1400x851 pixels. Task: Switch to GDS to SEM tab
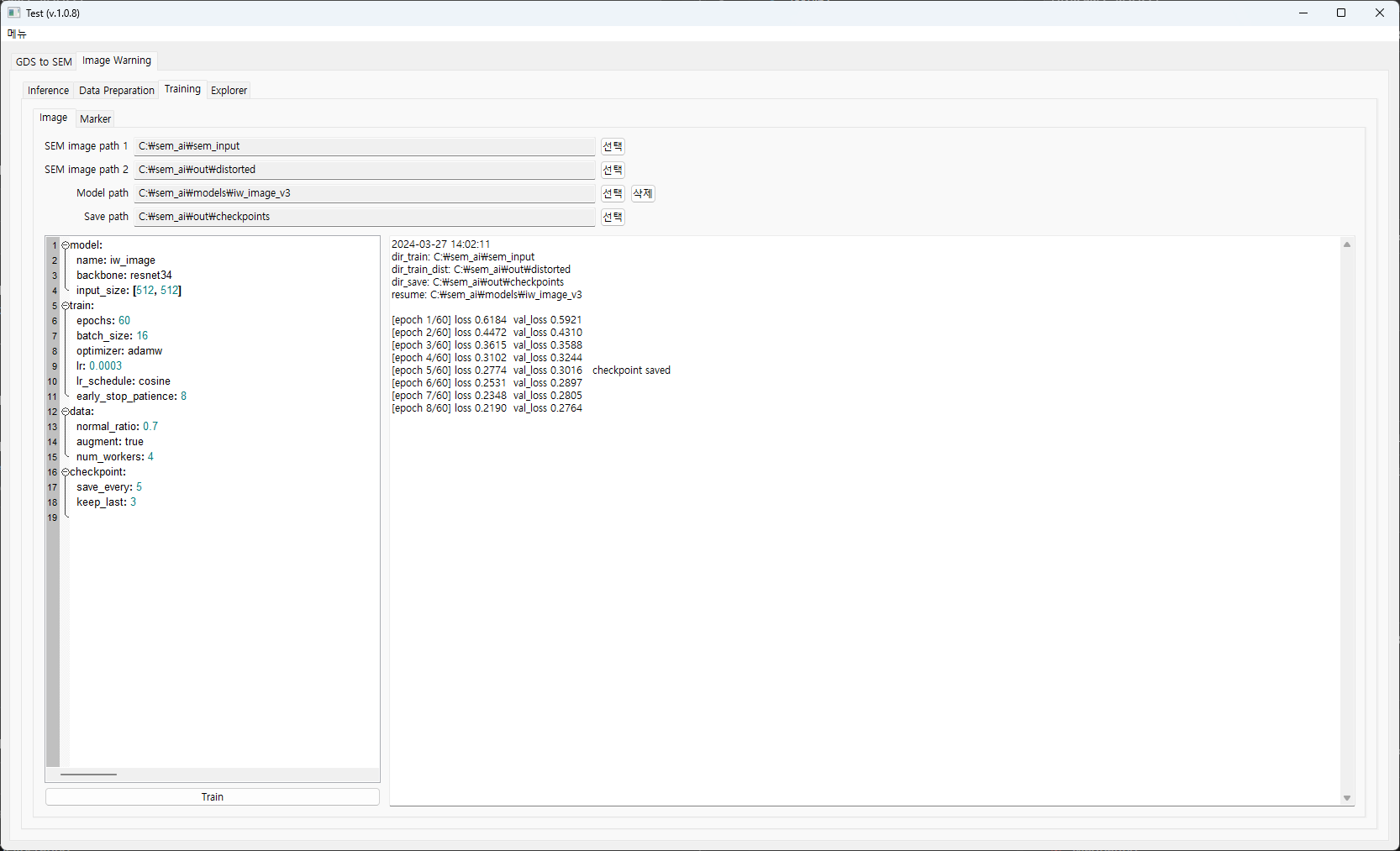pyautogui.click(x=44, y=62)
